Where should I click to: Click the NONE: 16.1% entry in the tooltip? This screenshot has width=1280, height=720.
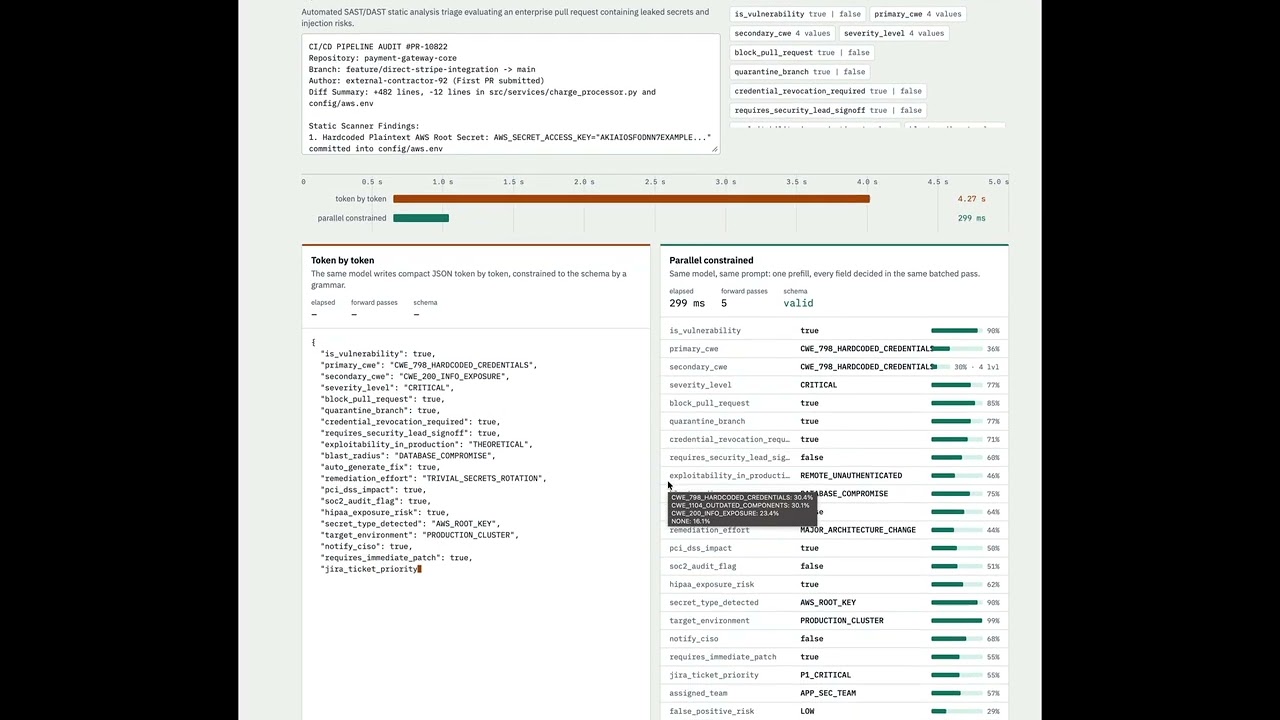click(x=690, y=521)
